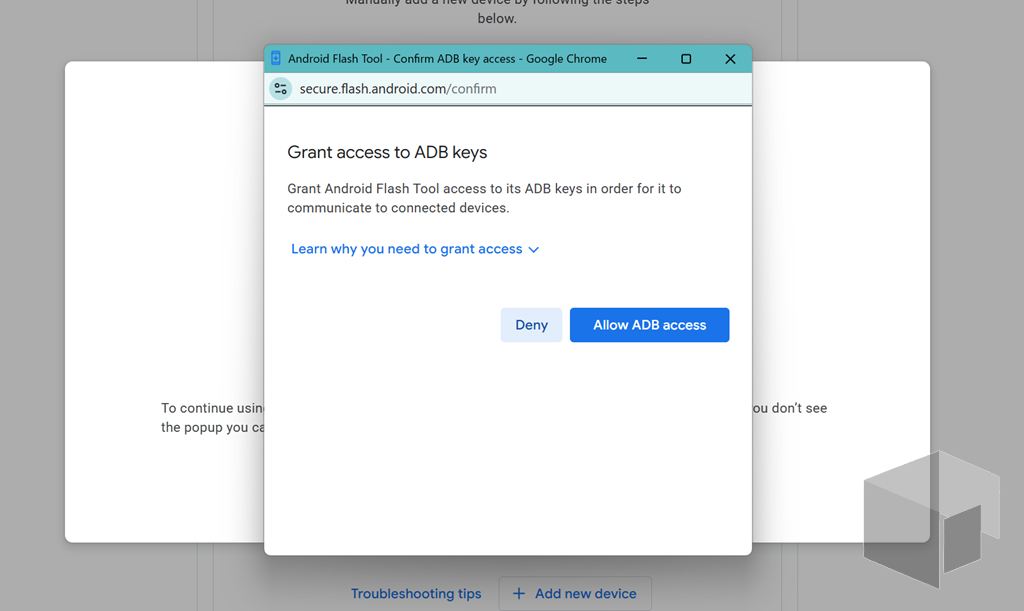The image size is (1024, 611).
Task: Expand Learn why you need to grant access
Action: pos(415,249)
